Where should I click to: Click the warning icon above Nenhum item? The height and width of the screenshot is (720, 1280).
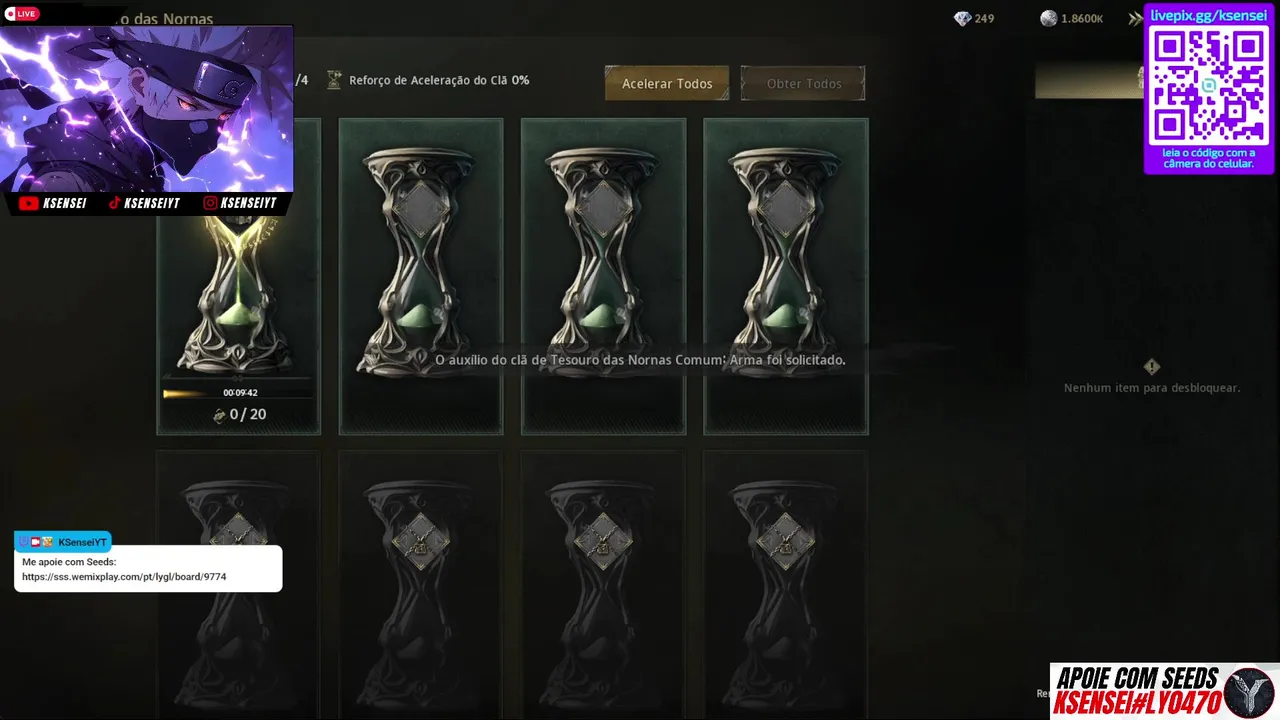[1152, 367]
